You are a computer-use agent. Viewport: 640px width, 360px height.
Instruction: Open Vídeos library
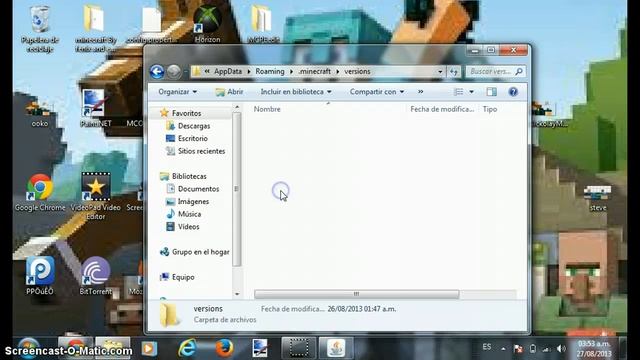(188, 227)
